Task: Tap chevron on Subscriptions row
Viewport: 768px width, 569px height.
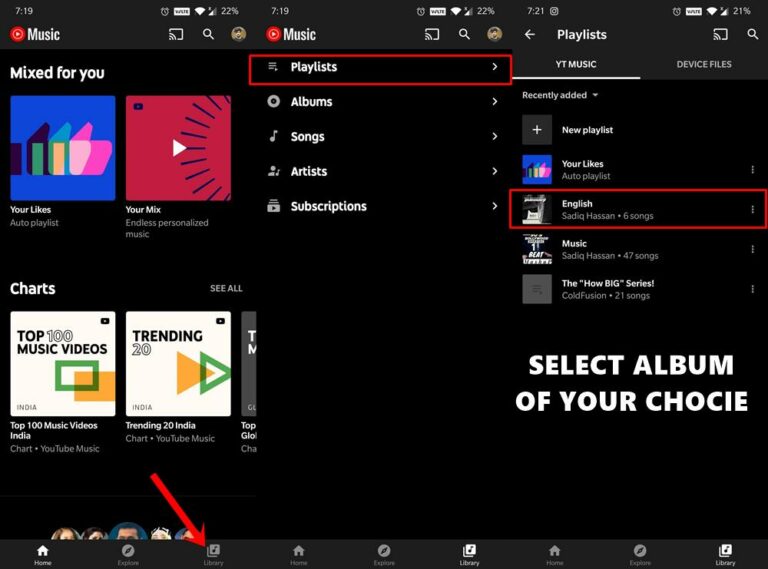Action: (495, 206)
